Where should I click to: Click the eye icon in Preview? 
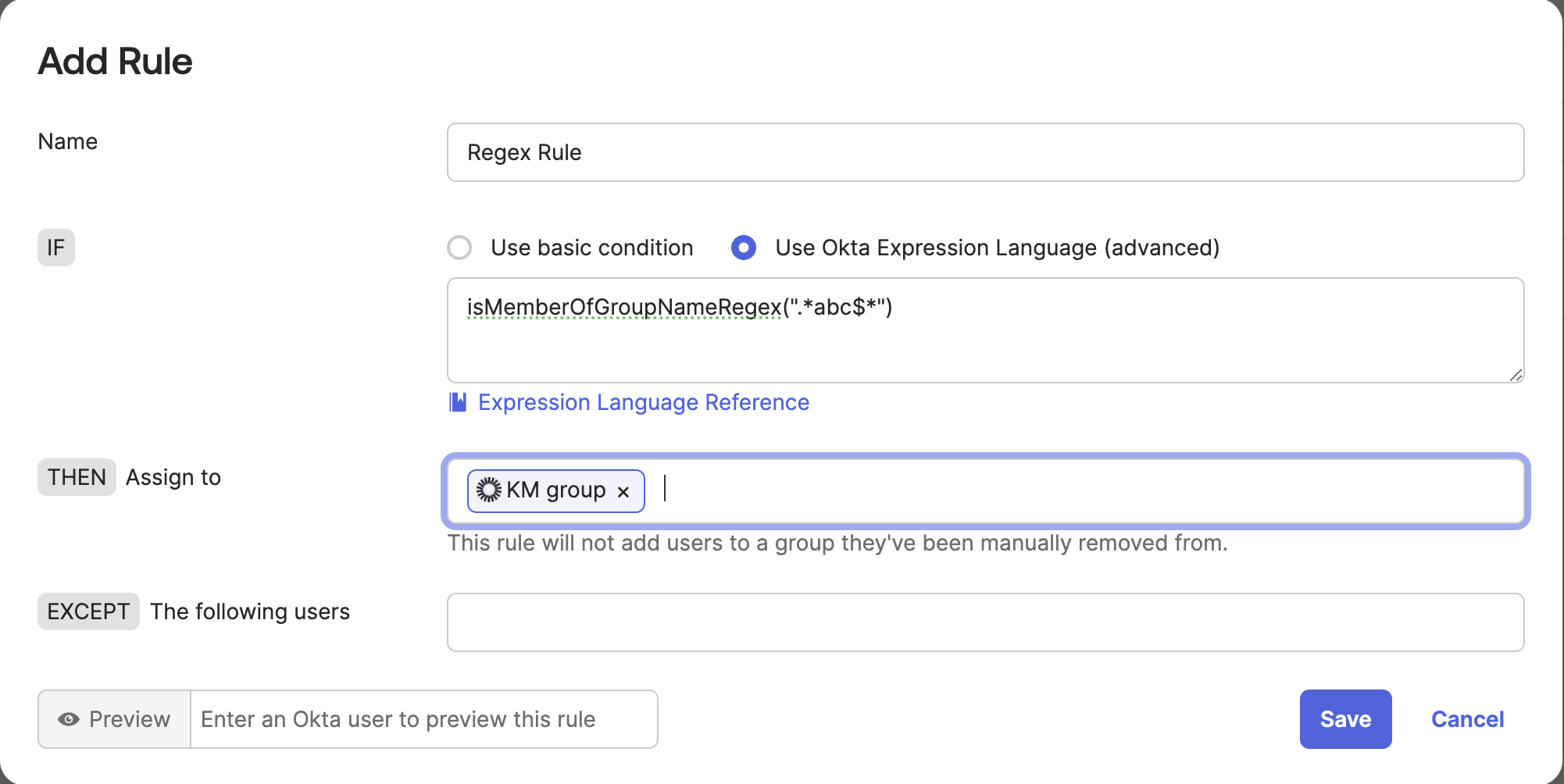click(x=69, y=719)
